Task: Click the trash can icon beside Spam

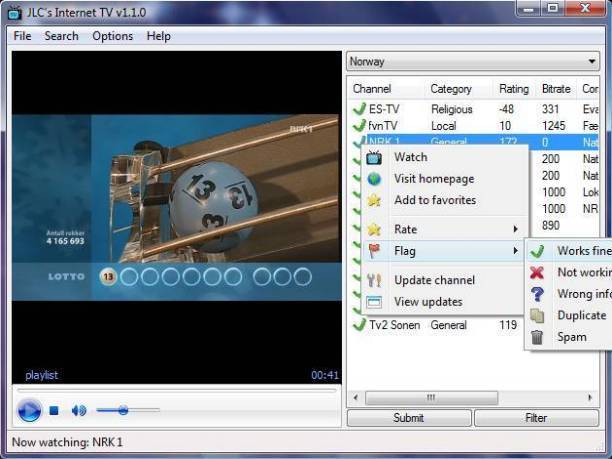Action: click(x=537, y=337)
